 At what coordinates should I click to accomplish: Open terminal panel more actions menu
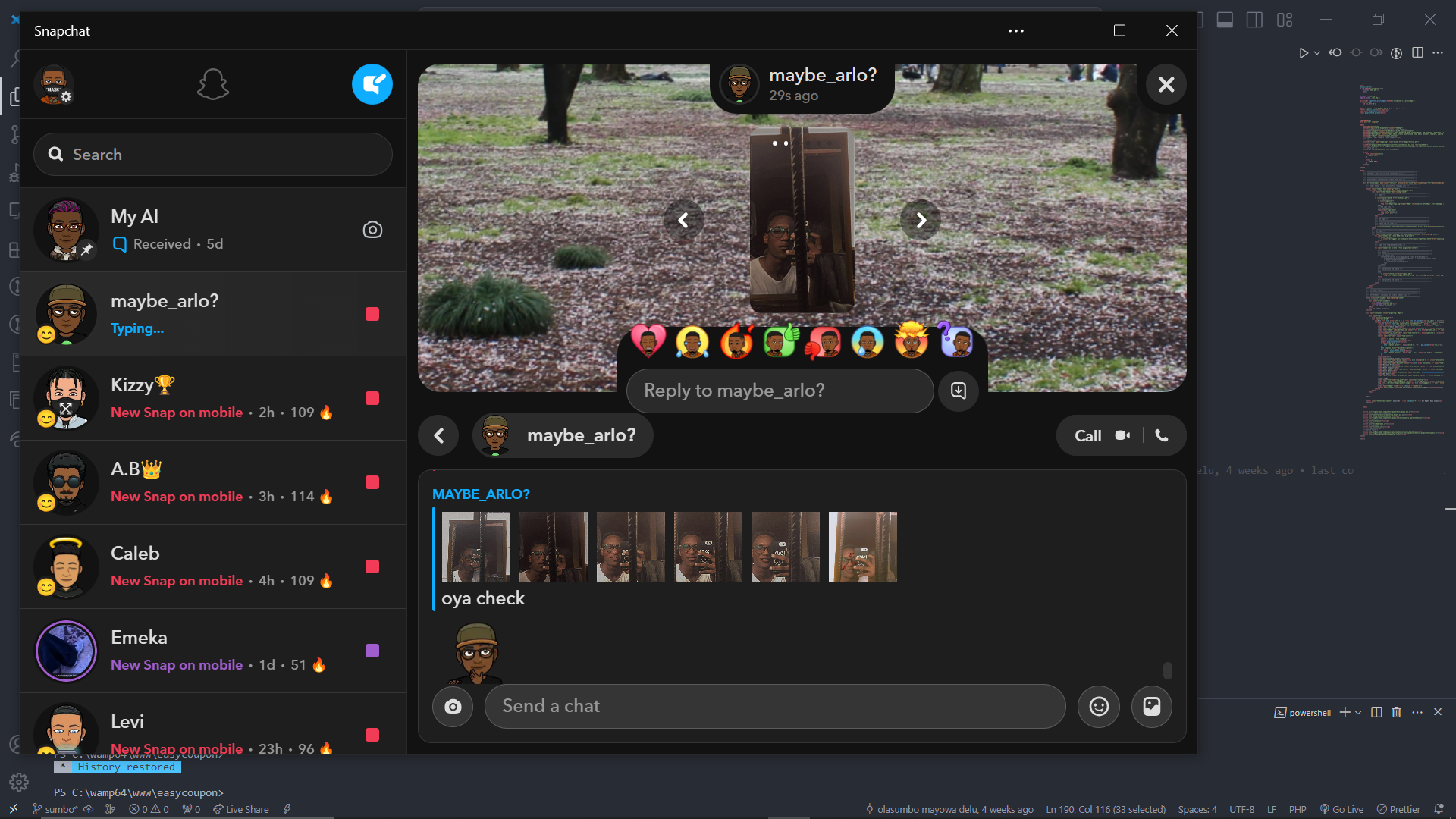click(1417, 712)
